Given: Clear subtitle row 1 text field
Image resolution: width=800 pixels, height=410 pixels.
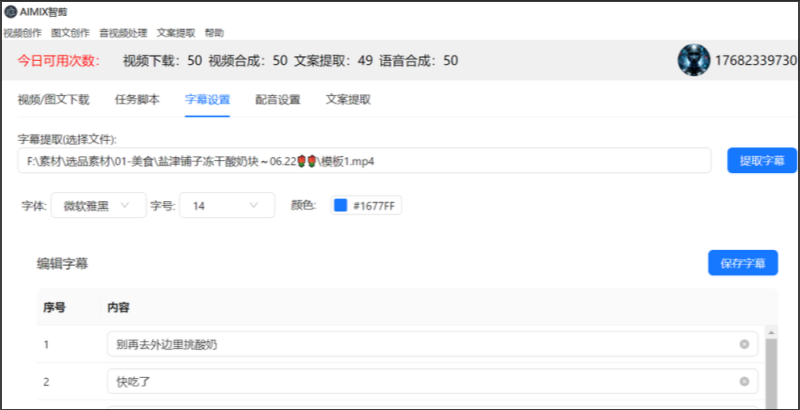Looking at the screenshot, I should tap(744, 344).
